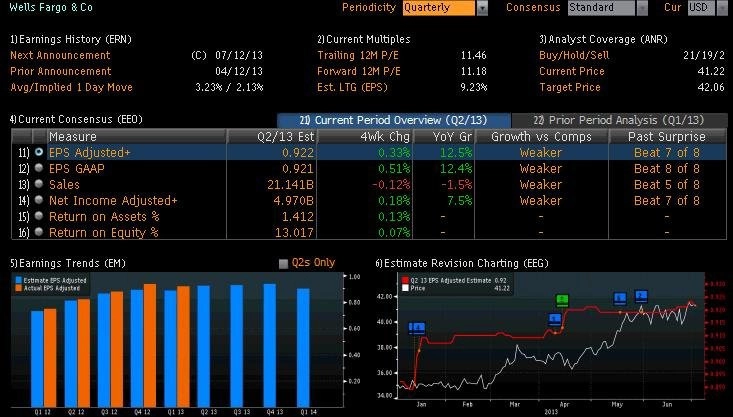Viewport: 733px width, 417px height.
Task: Click the green analyst marker on the revision chart
Action: [x=562, y=299]
